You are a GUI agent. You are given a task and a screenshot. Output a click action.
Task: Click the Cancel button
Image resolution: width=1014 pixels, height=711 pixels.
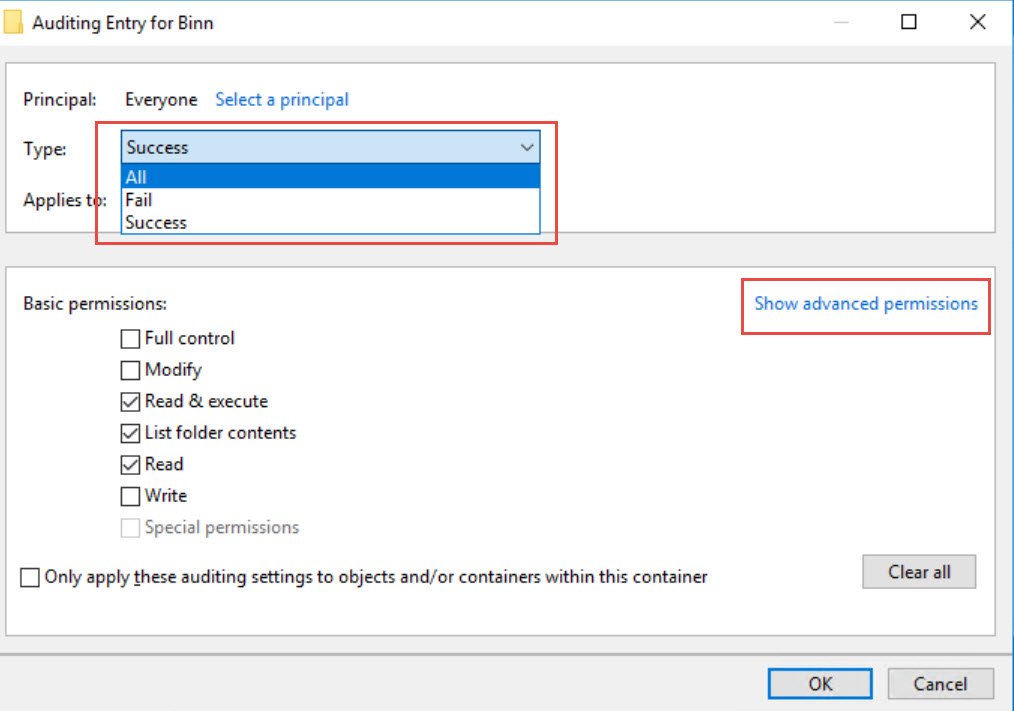pyautogui.click(x=940, y=684)
